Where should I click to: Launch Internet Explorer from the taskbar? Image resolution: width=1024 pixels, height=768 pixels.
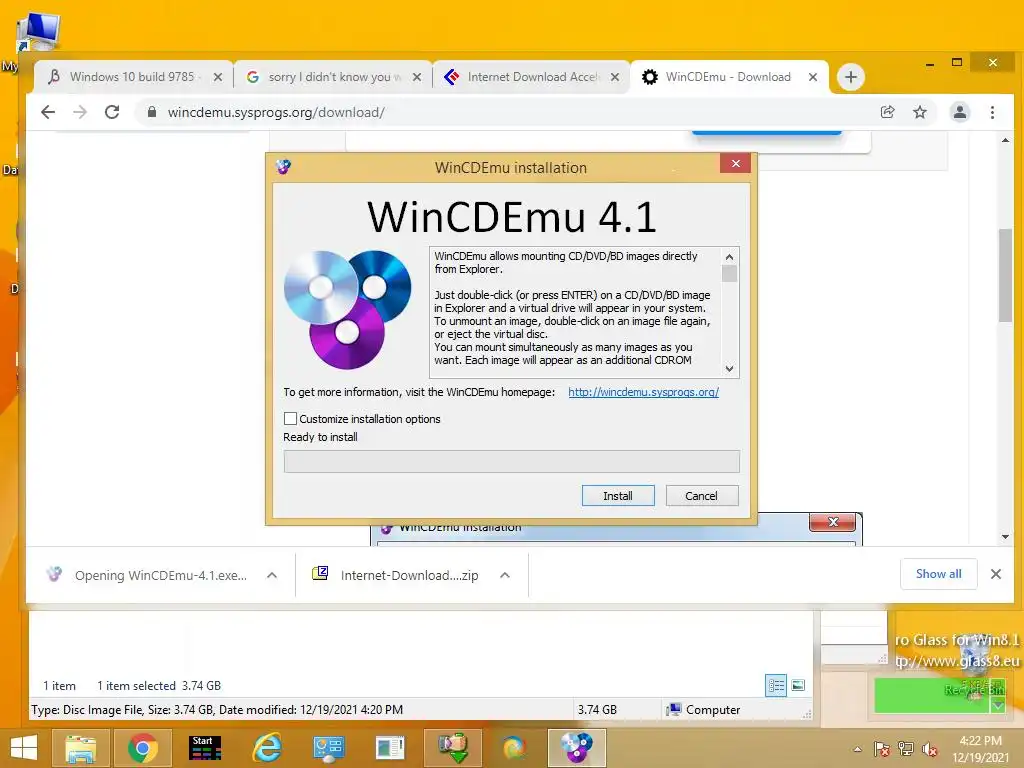point(266,748)
